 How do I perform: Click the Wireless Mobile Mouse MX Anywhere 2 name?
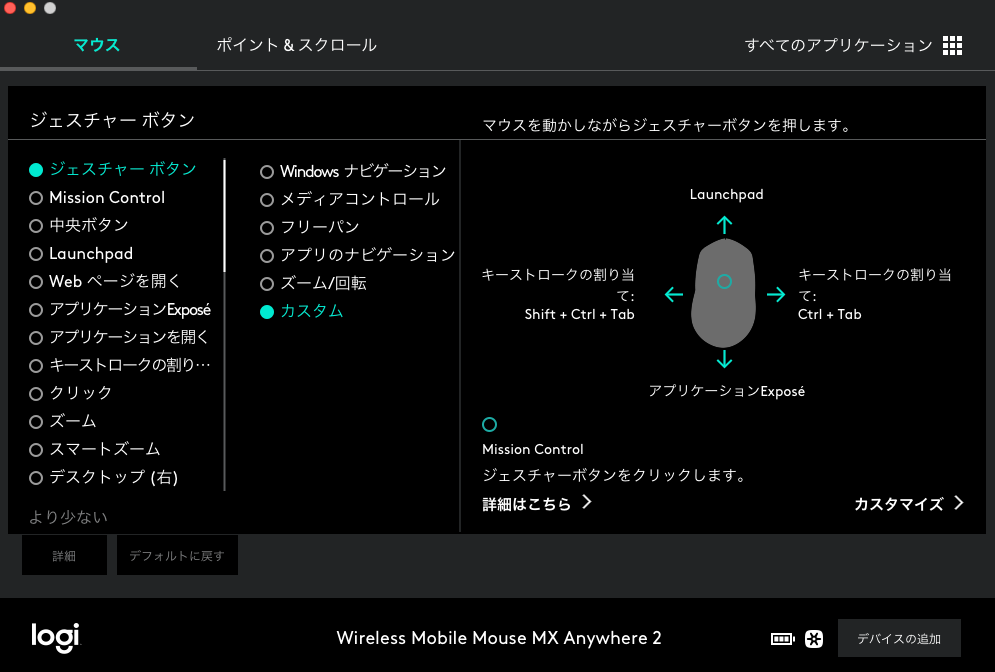tap(499, 638)
